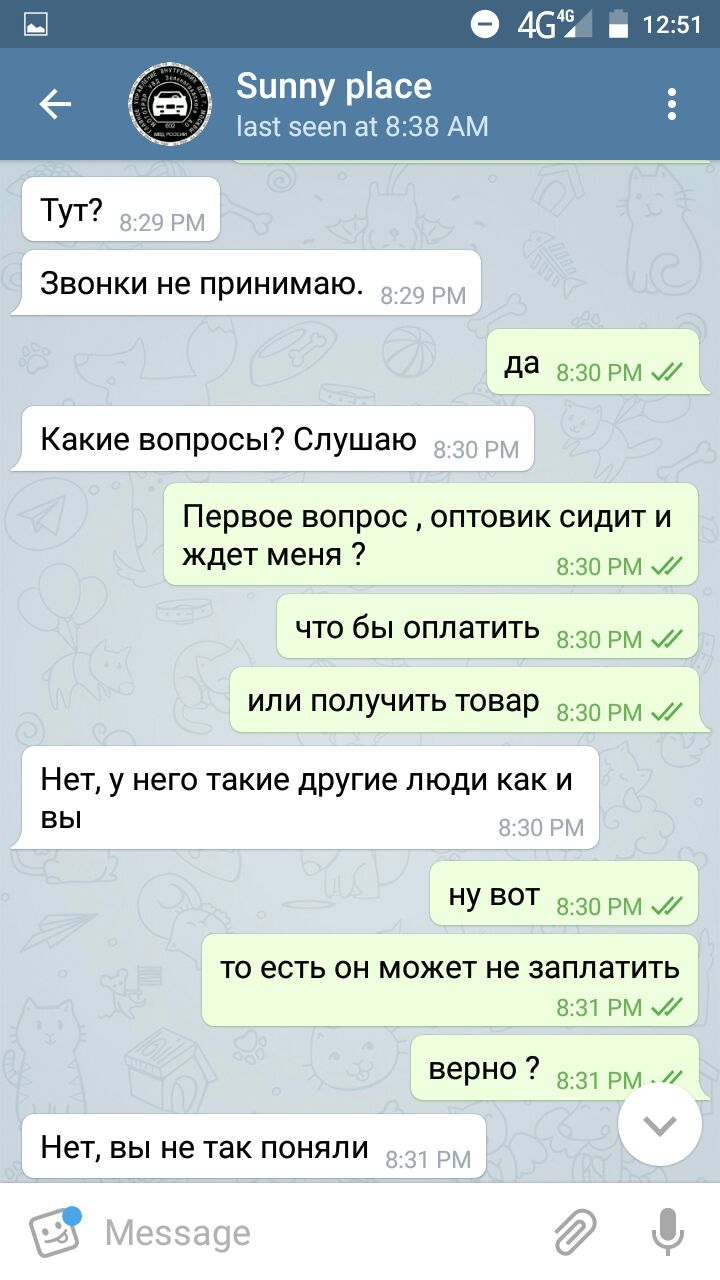Screen dimensions: 720x1280
Task: Tap the read checkmarks on "да" message
Action: (667, 373)
